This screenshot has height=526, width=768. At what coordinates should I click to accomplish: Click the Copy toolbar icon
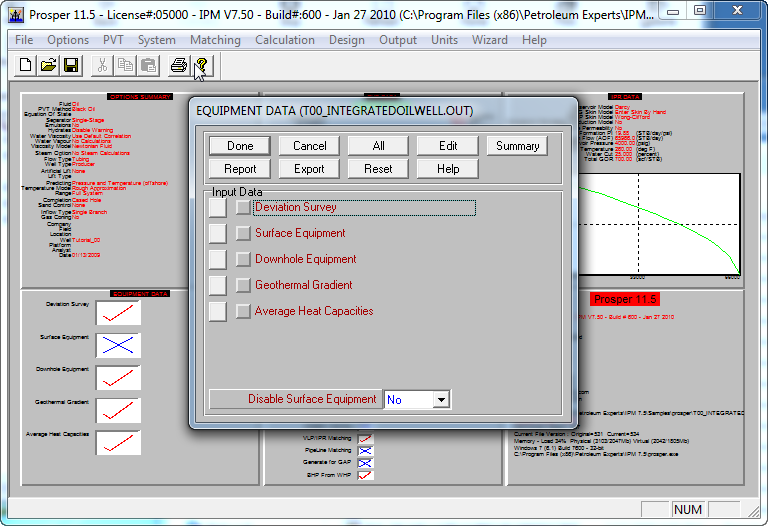[125, 65]
